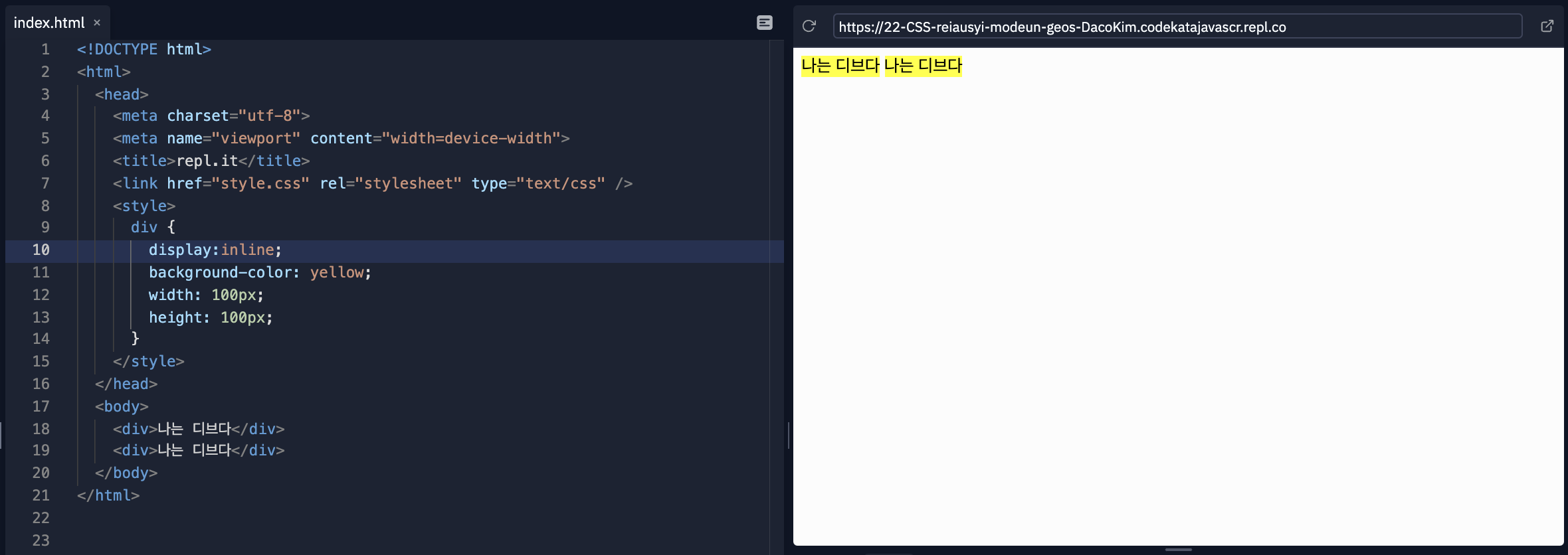Screen dimensions: 1568x555
Task: Click the meta charset="utf-8" line
Action: tap(211, 116)
